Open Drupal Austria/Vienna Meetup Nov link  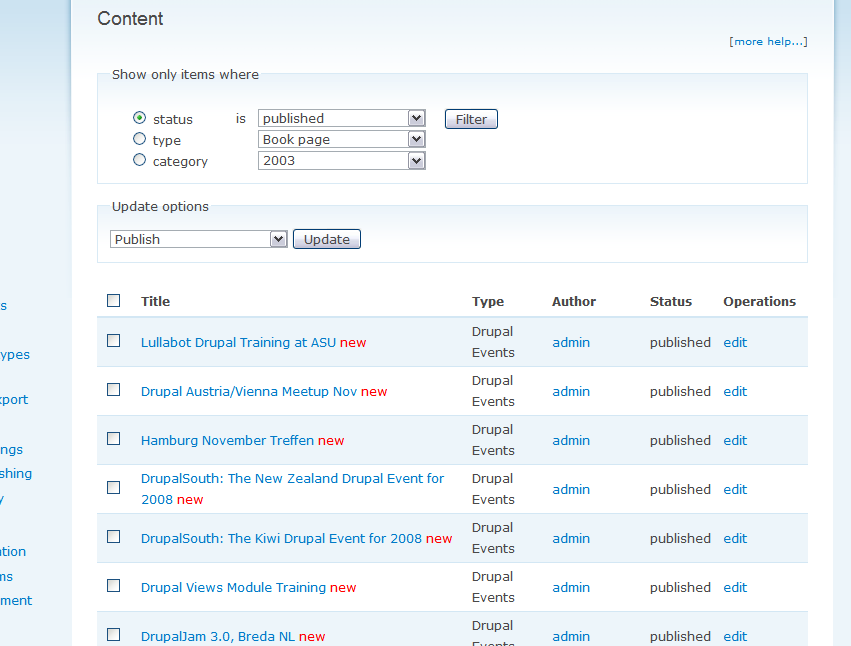[249, 391]
